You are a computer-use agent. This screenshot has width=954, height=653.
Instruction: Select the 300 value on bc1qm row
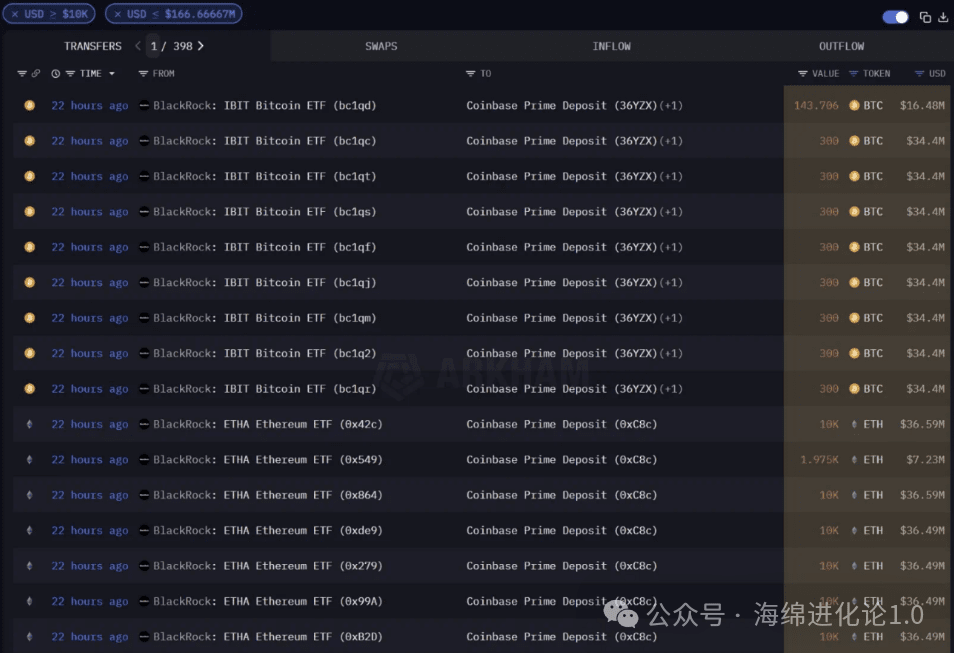pos(829,318)
